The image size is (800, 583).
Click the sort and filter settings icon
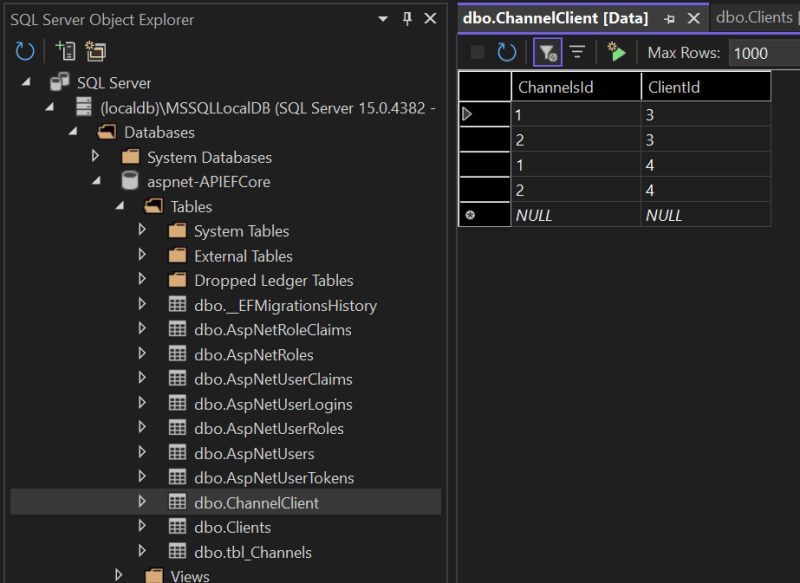578,52
